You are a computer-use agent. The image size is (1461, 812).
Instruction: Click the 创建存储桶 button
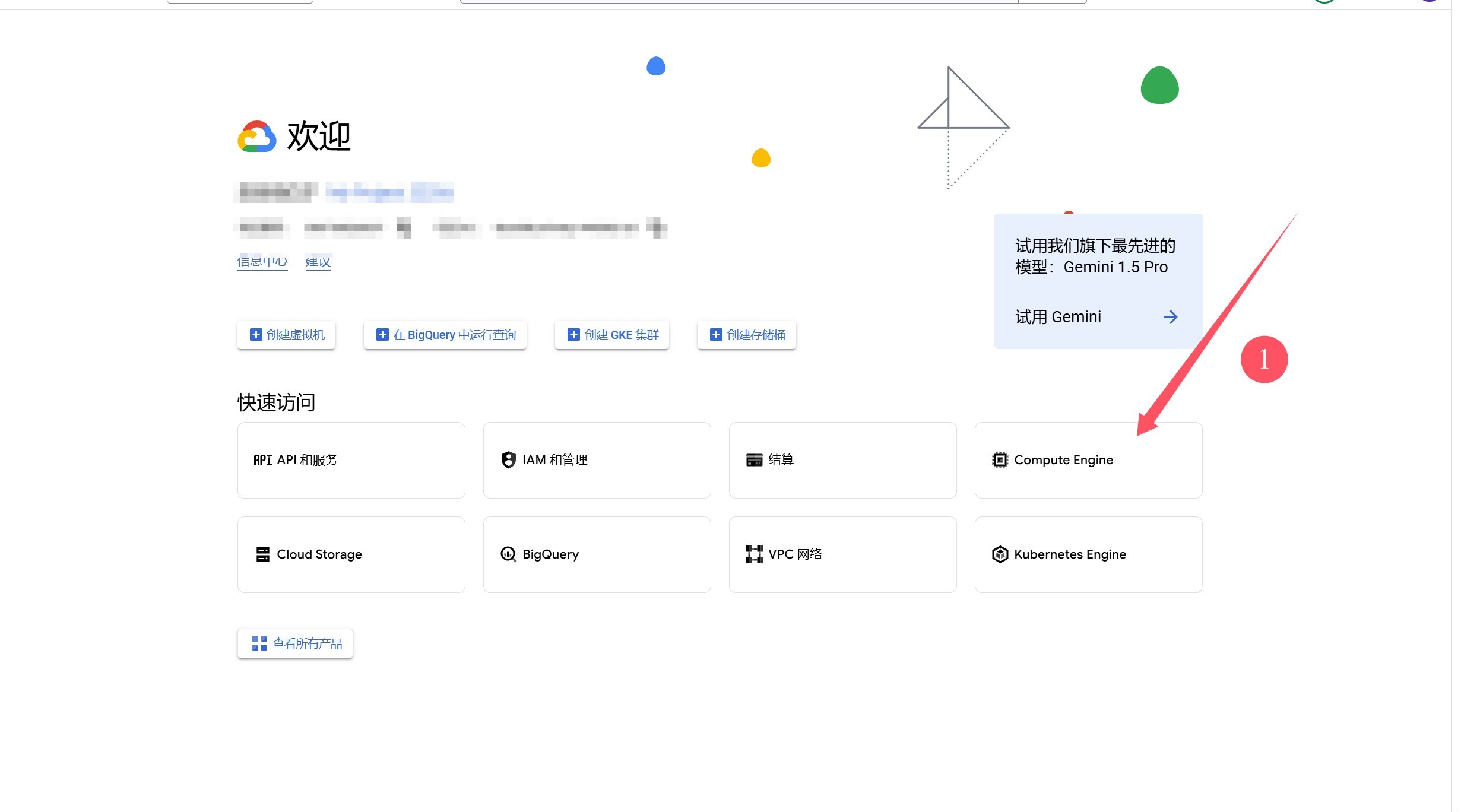(747, 335)
